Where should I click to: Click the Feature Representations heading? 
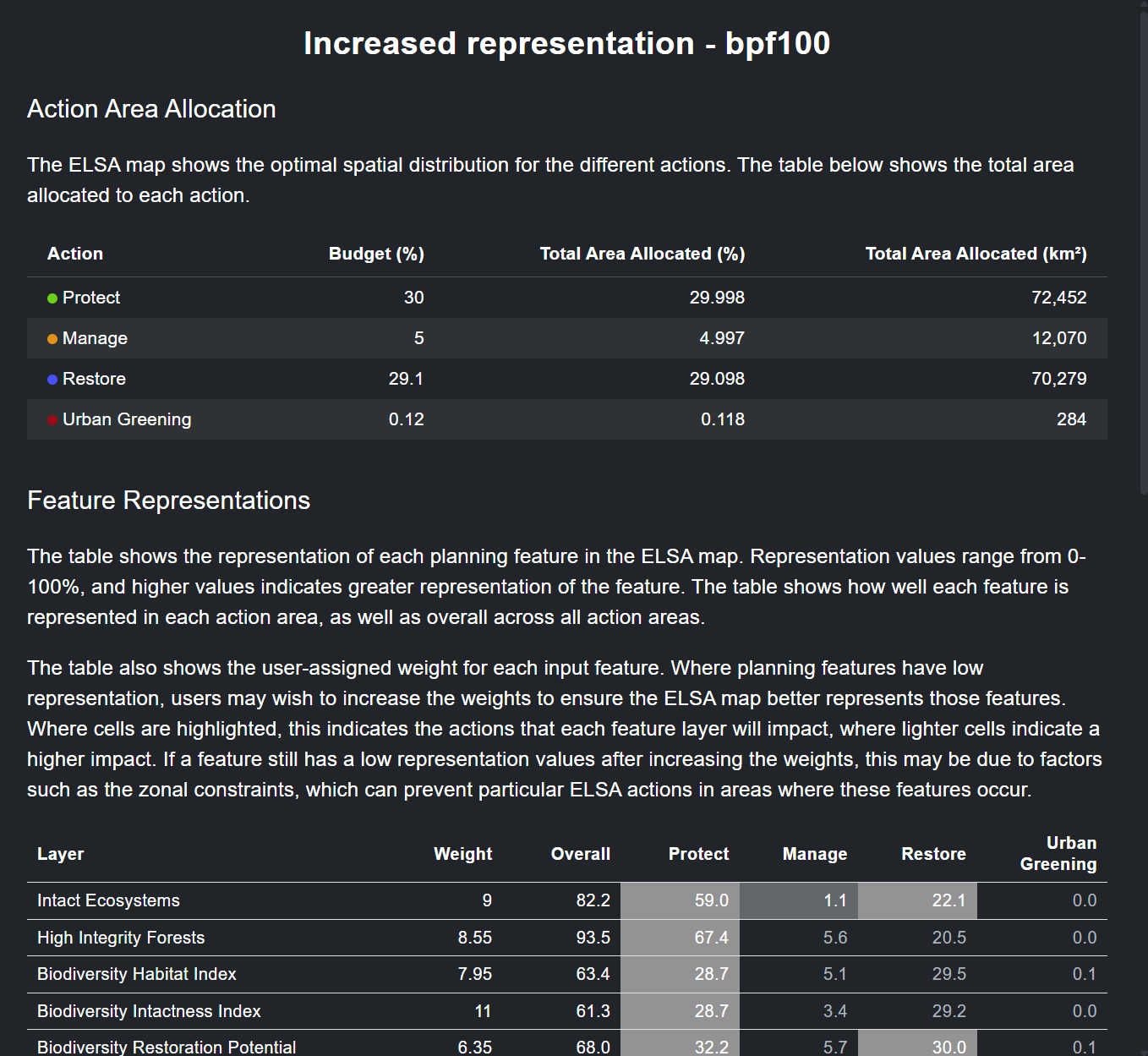click(168, 501)
